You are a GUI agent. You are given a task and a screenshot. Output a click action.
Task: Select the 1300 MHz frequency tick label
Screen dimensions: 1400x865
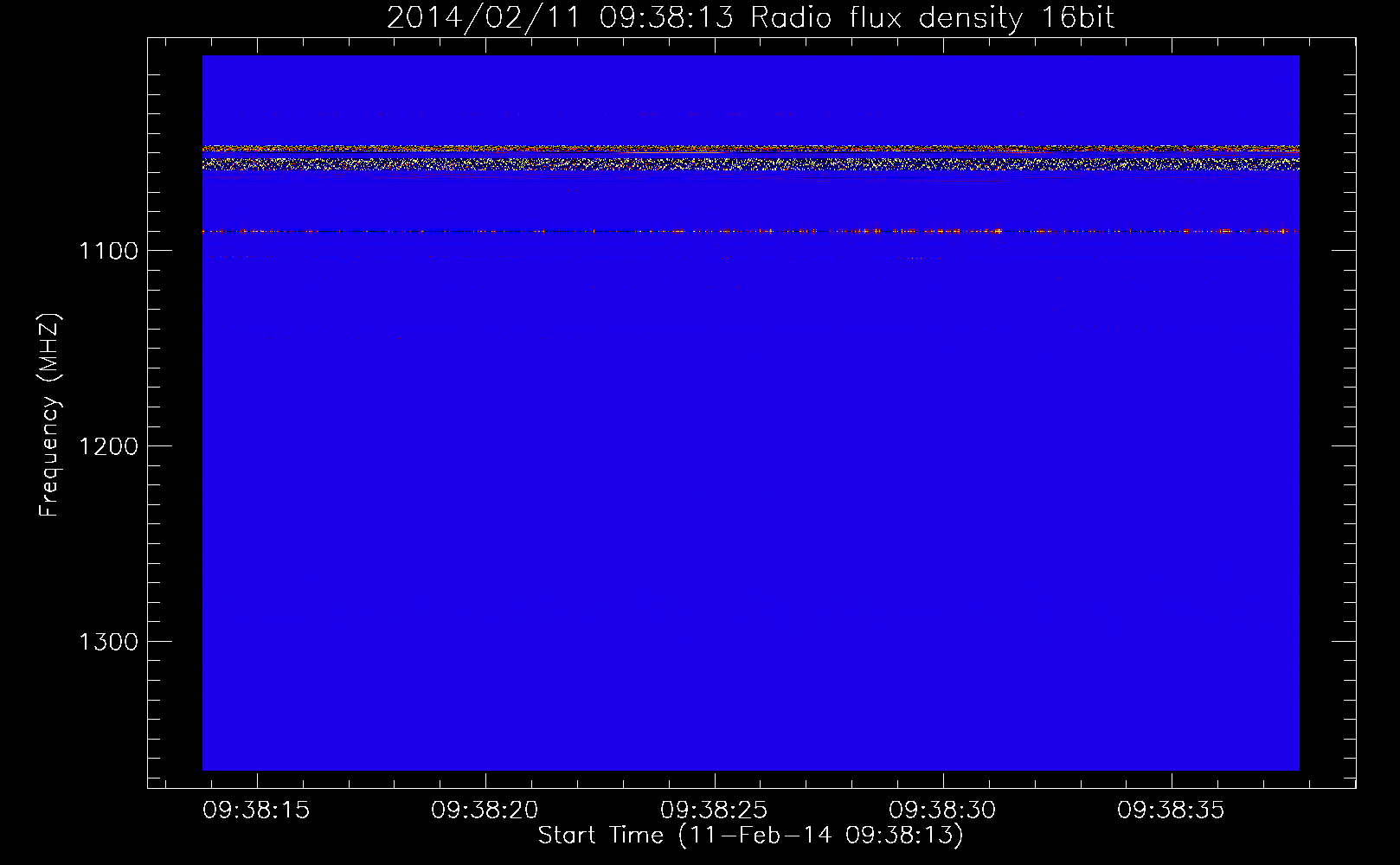(108, 642)
